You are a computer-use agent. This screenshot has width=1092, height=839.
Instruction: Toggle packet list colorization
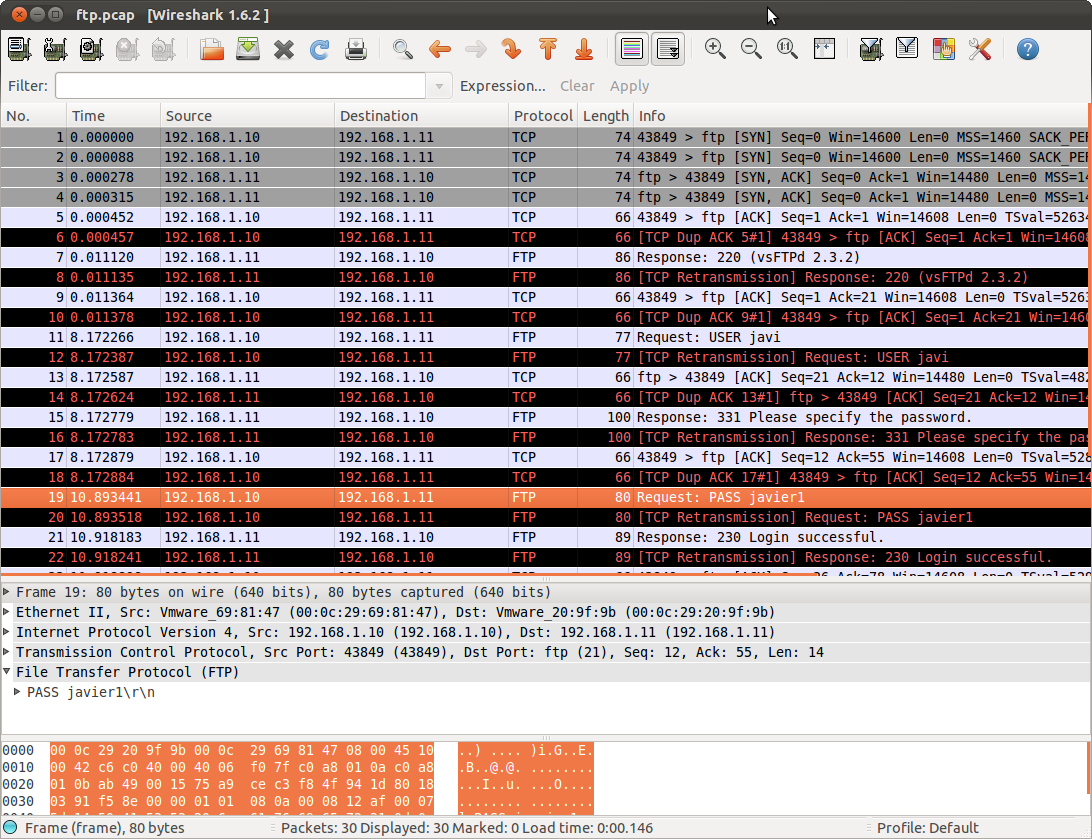tap(631, 48)
